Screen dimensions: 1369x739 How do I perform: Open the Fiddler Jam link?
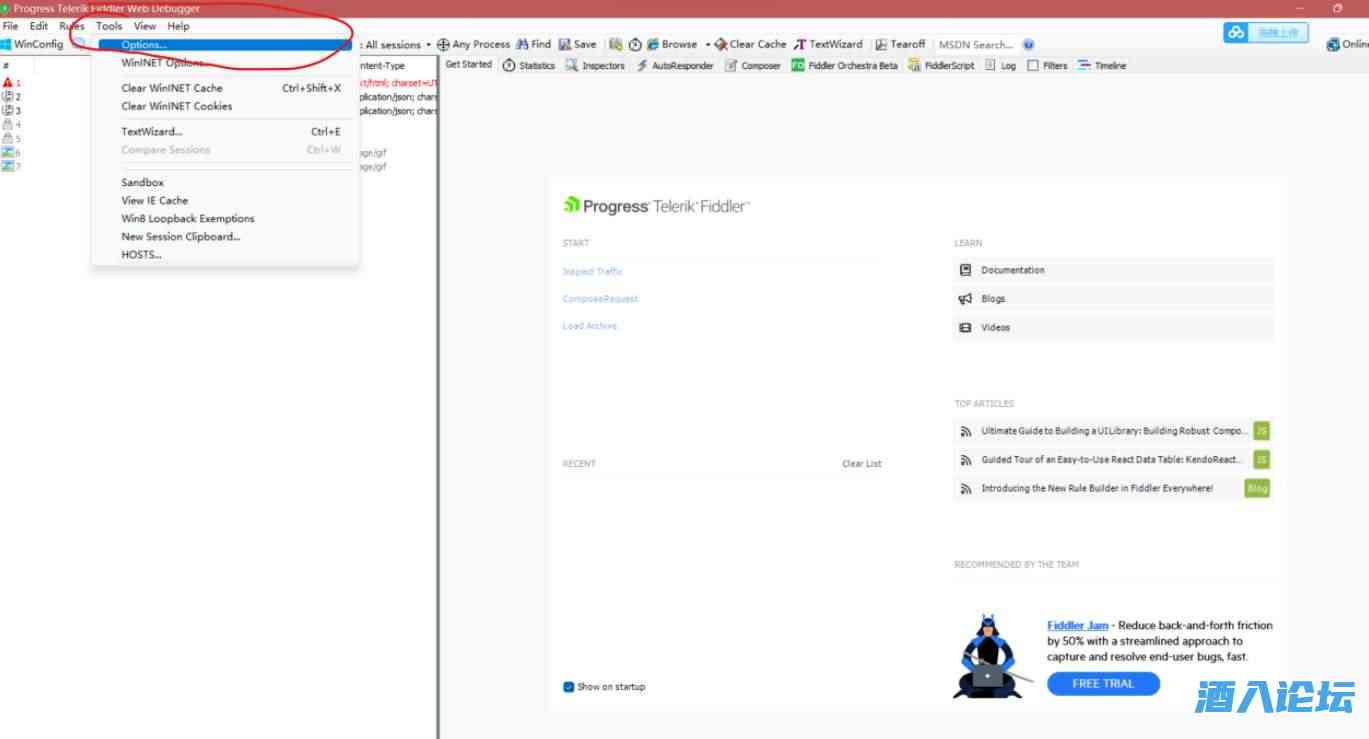(x=1078, y=625)
